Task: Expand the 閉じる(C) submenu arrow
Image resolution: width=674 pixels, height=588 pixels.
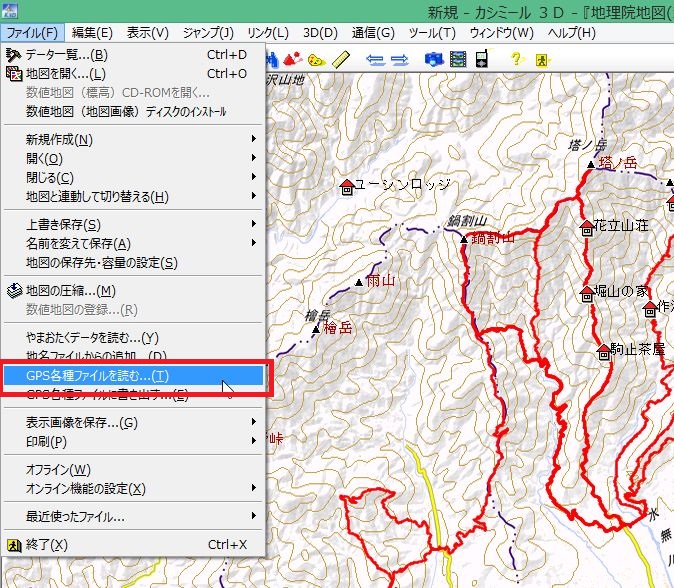Action: 254,177
